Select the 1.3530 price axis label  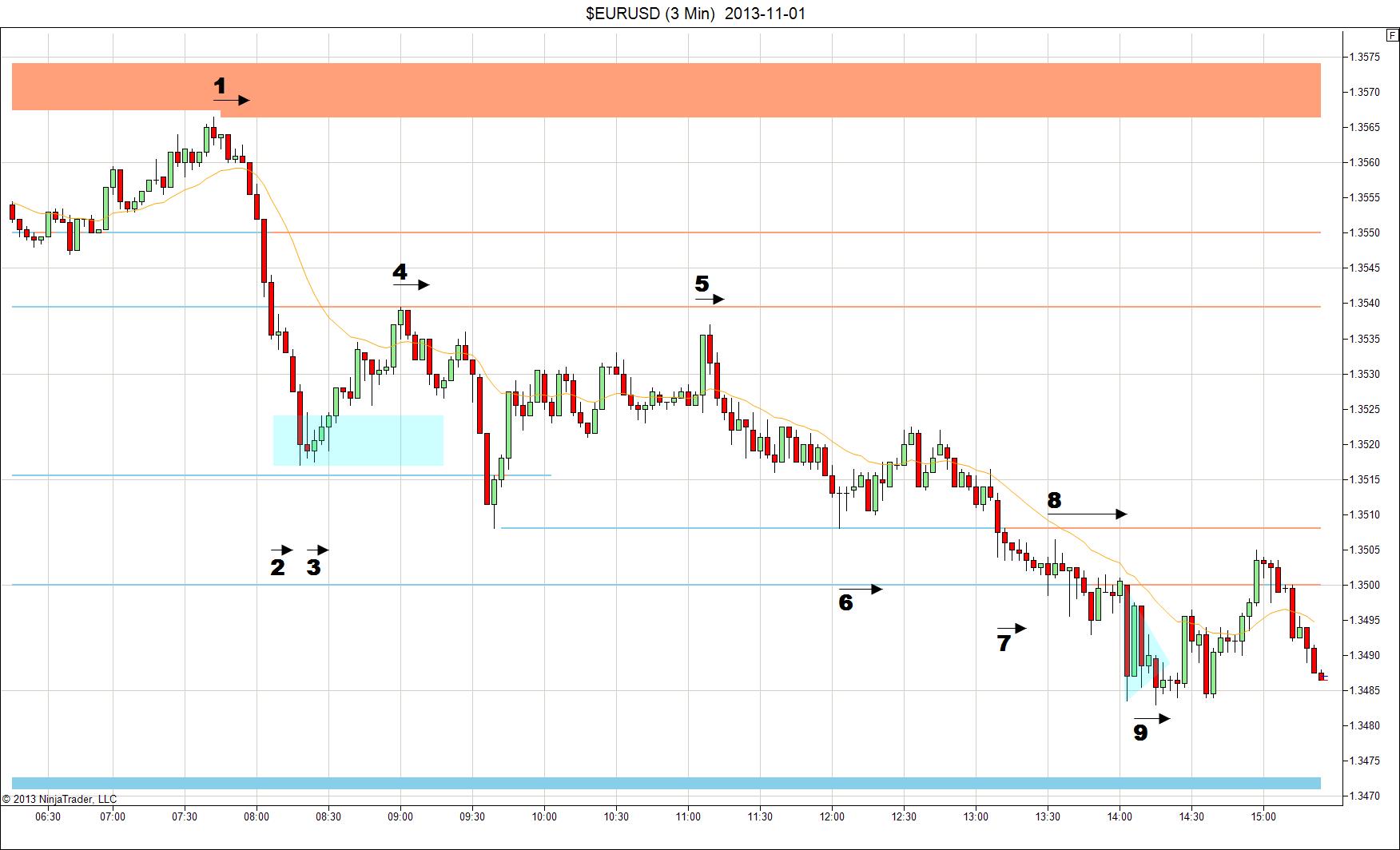coord(1365,374)
